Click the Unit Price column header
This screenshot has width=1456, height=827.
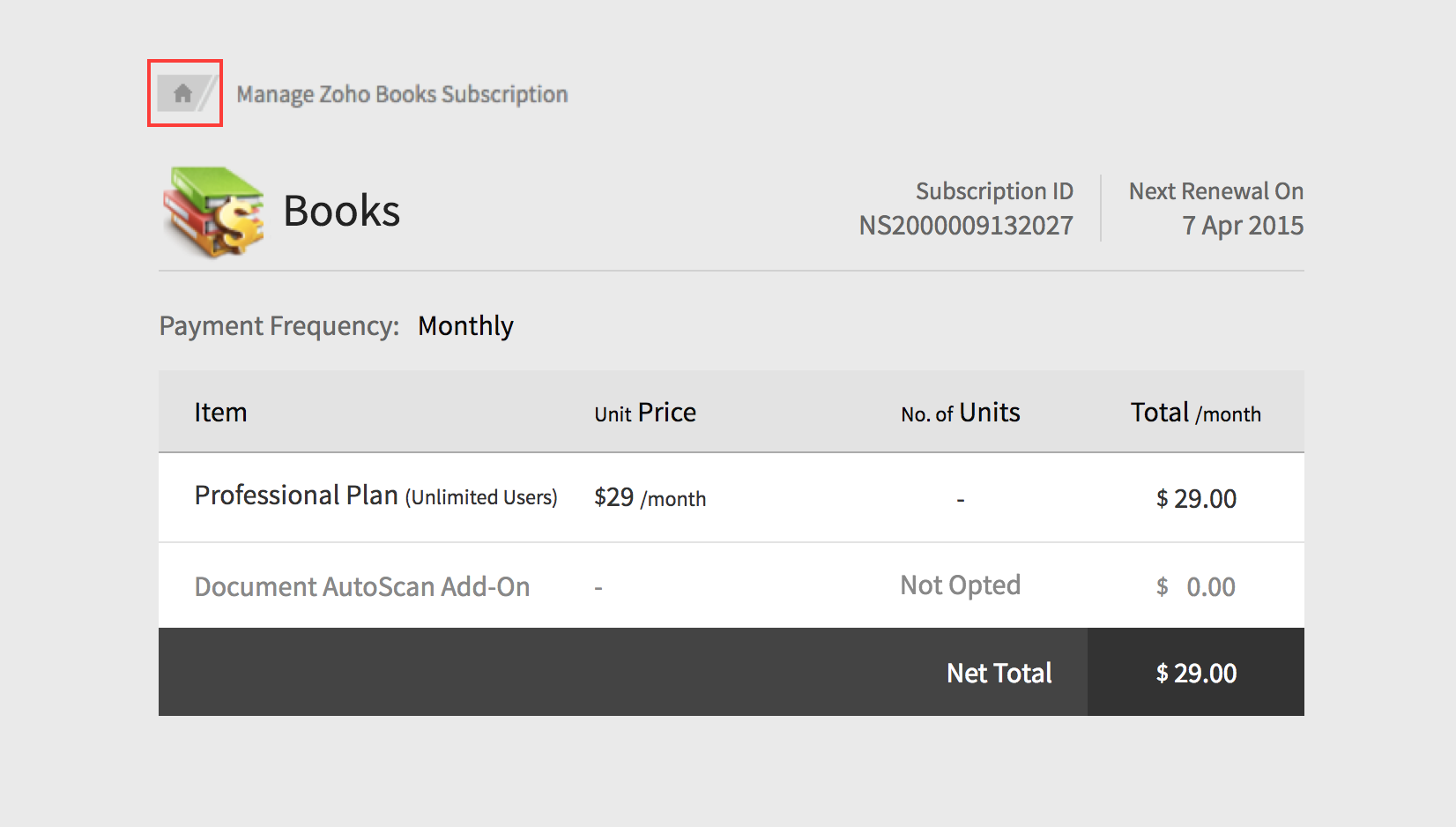645,413
